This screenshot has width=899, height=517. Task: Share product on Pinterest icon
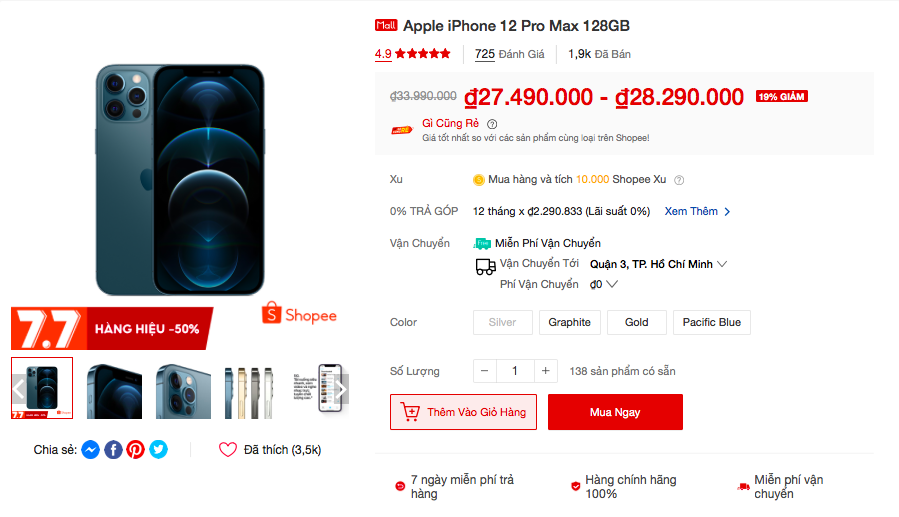click(x=136, y=450)
